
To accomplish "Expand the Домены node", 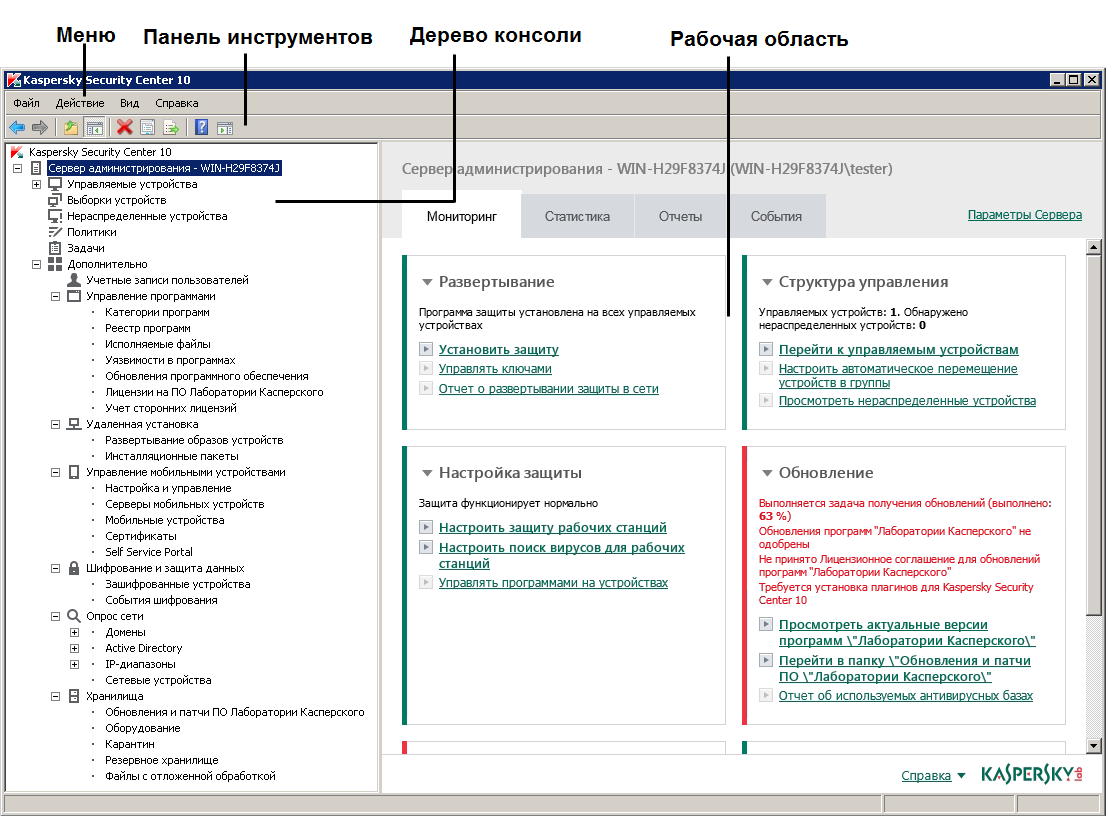I will pyautogui.click(x=75, y=633).
